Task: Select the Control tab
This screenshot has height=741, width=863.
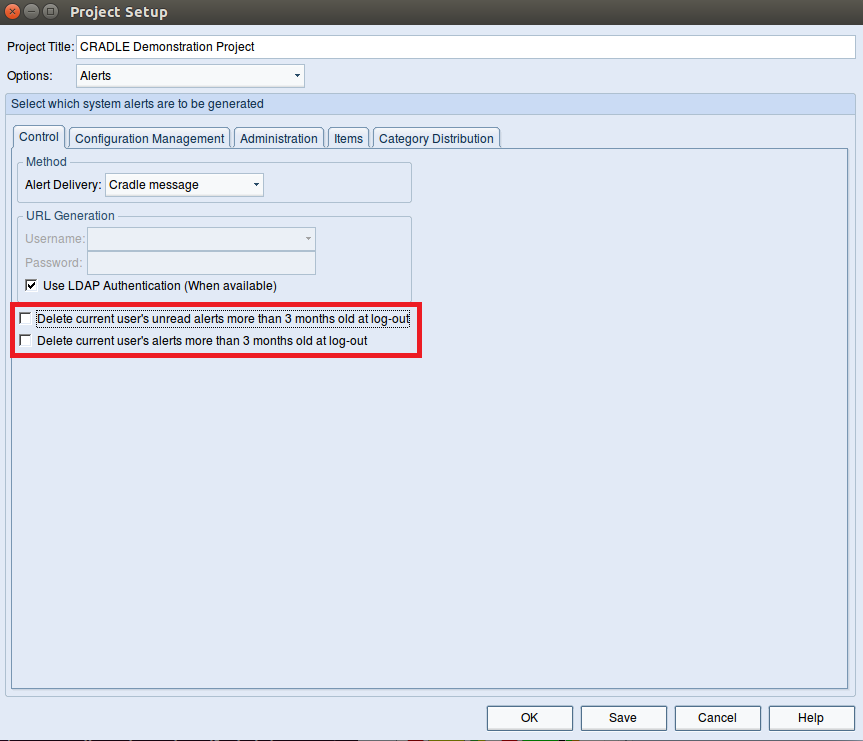Action: coord(39,137)
